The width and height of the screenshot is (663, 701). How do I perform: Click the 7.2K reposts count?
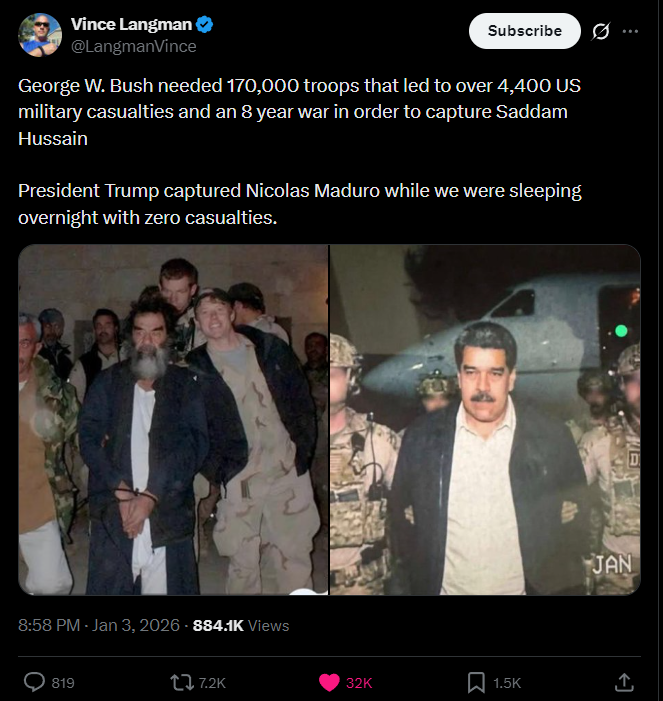pos(212,683)
